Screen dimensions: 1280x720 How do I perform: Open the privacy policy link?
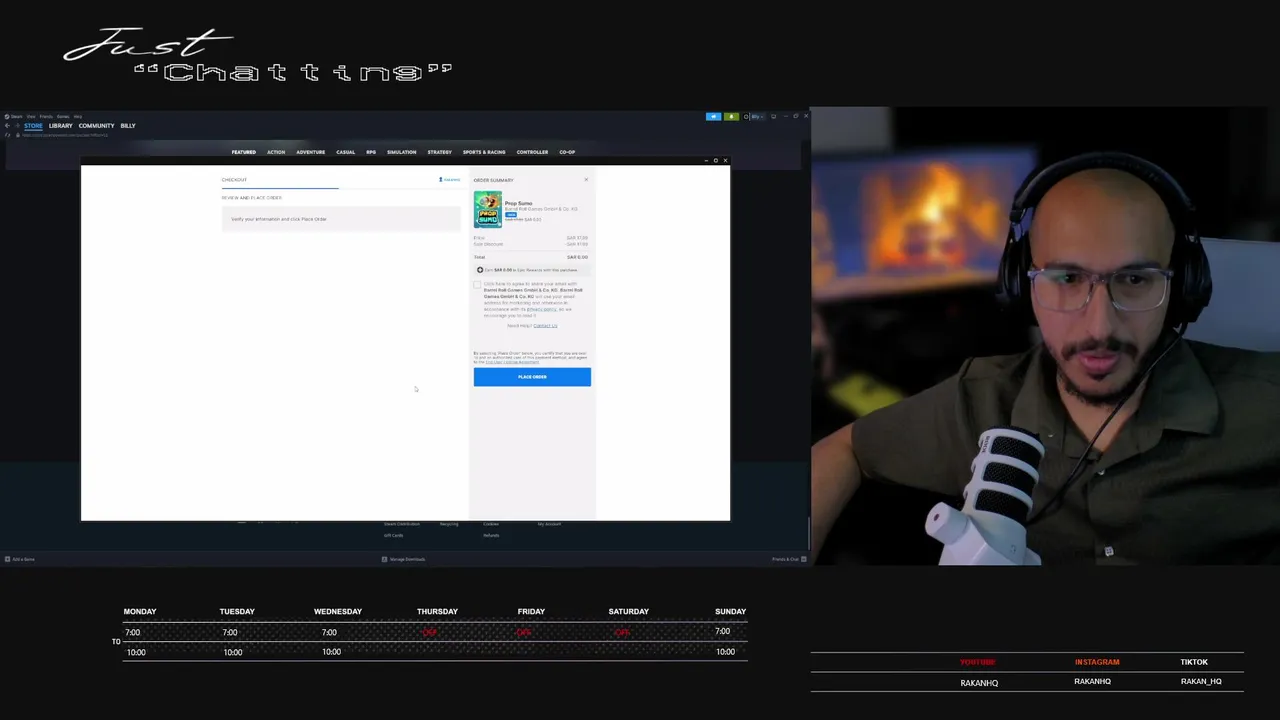pyautogui.click(x=542, y=309)
